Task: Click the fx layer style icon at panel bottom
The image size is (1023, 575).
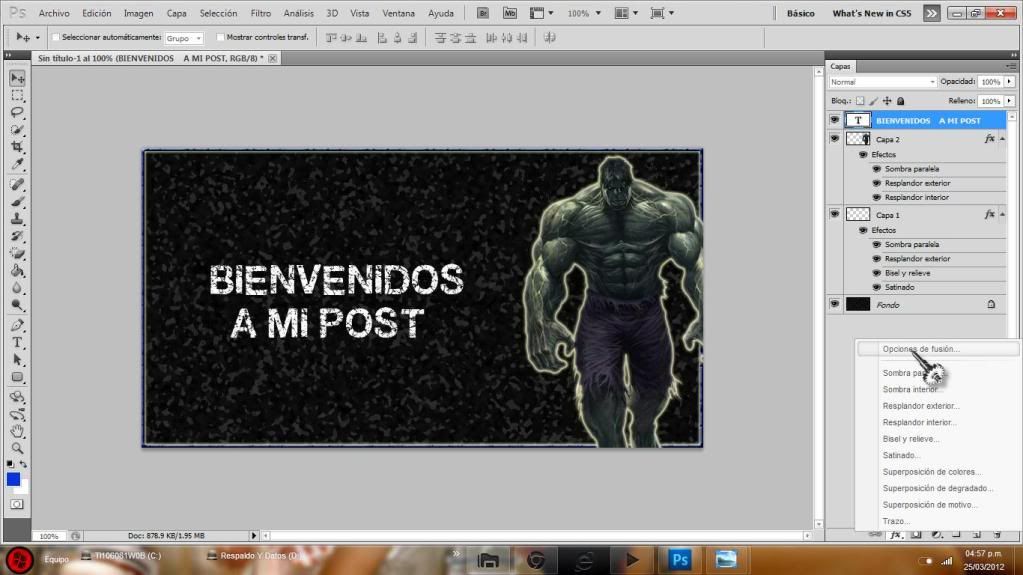Action: 896,535
